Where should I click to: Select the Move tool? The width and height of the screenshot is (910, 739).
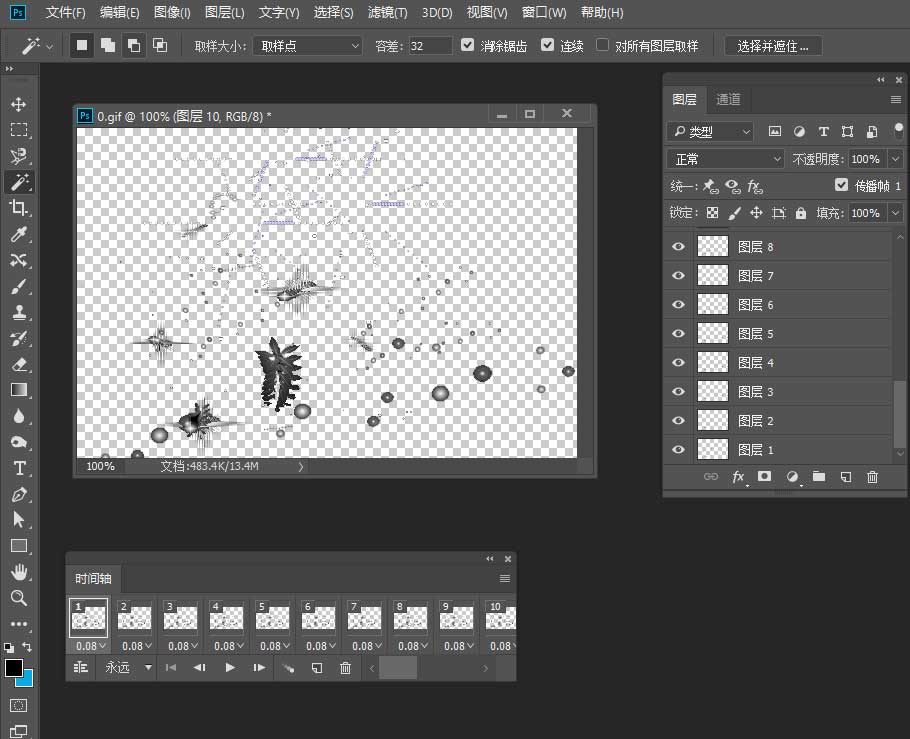pyautogui.click(x=19, y=104)
